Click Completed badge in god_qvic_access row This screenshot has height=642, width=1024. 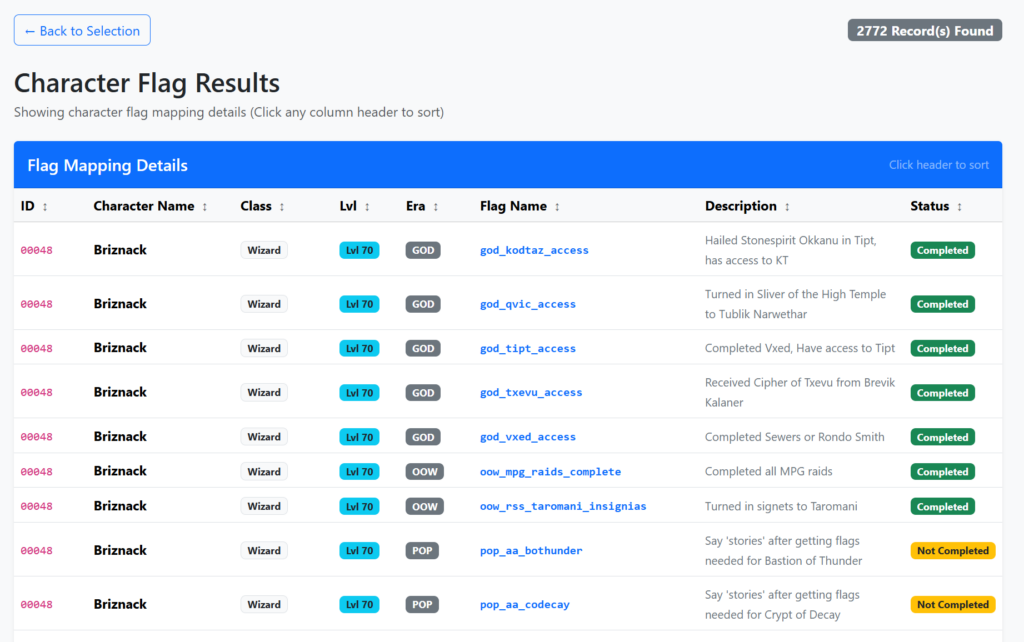pyautogui.click(x=942, y=304)
